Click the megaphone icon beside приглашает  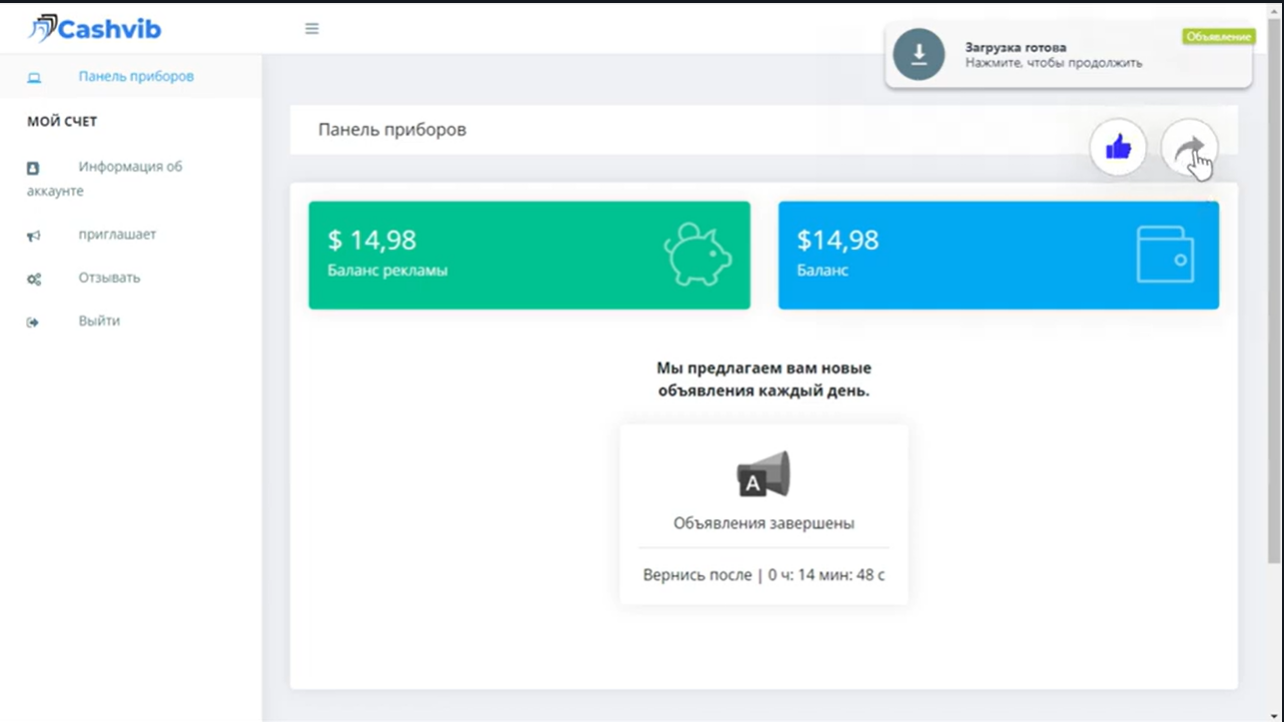tap(33, 236)
